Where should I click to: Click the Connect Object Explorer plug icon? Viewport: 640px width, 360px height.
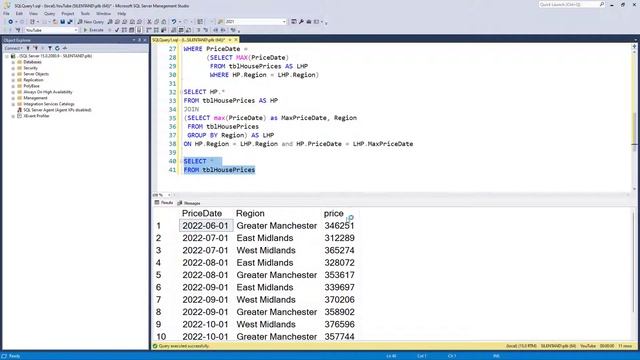[28, 48]
